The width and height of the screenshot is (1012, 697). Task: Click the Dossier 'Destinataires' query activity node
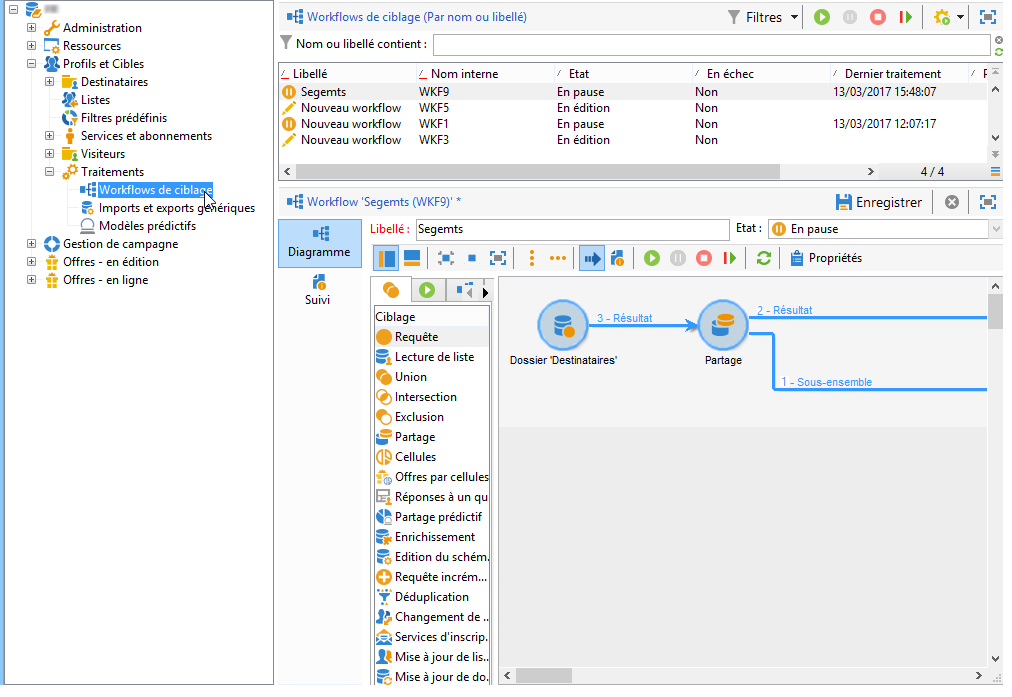pyautogui.click(x=563, y=325)
